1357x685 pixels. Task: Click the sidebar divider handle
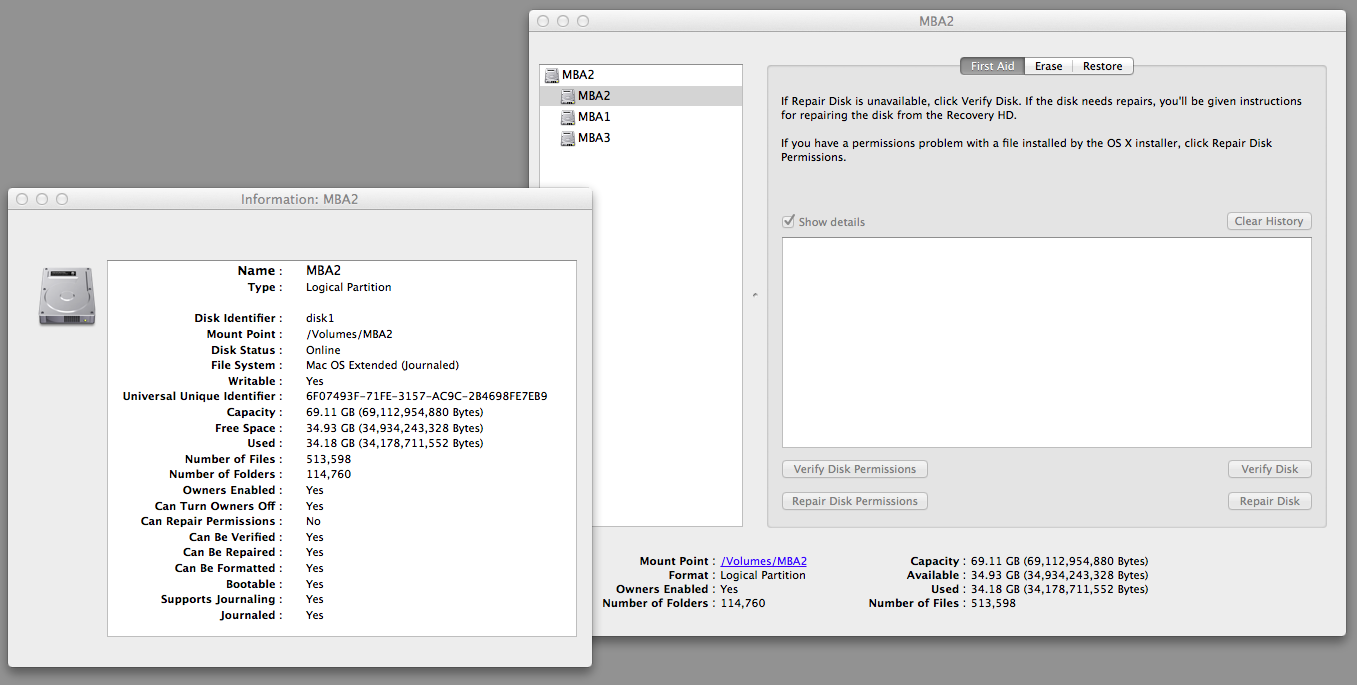754,295
